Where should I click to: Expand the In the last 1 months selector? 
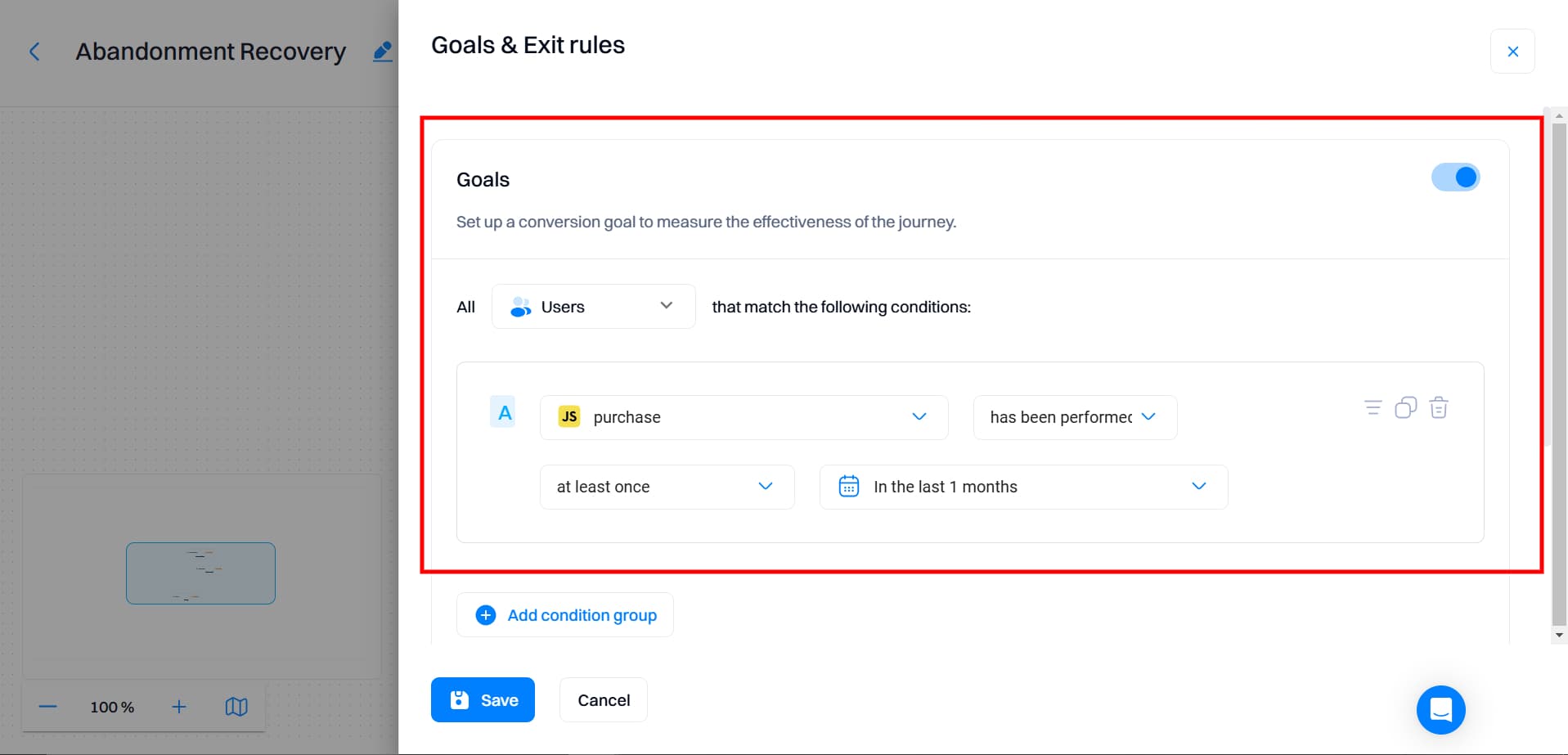pyautogui.click(x=1022, y=486)
